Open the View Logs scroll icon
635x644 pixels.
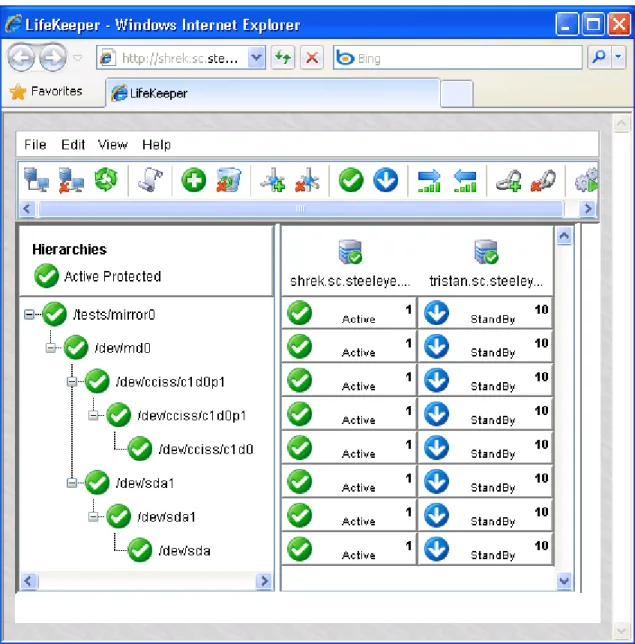(x=150, y=179)
